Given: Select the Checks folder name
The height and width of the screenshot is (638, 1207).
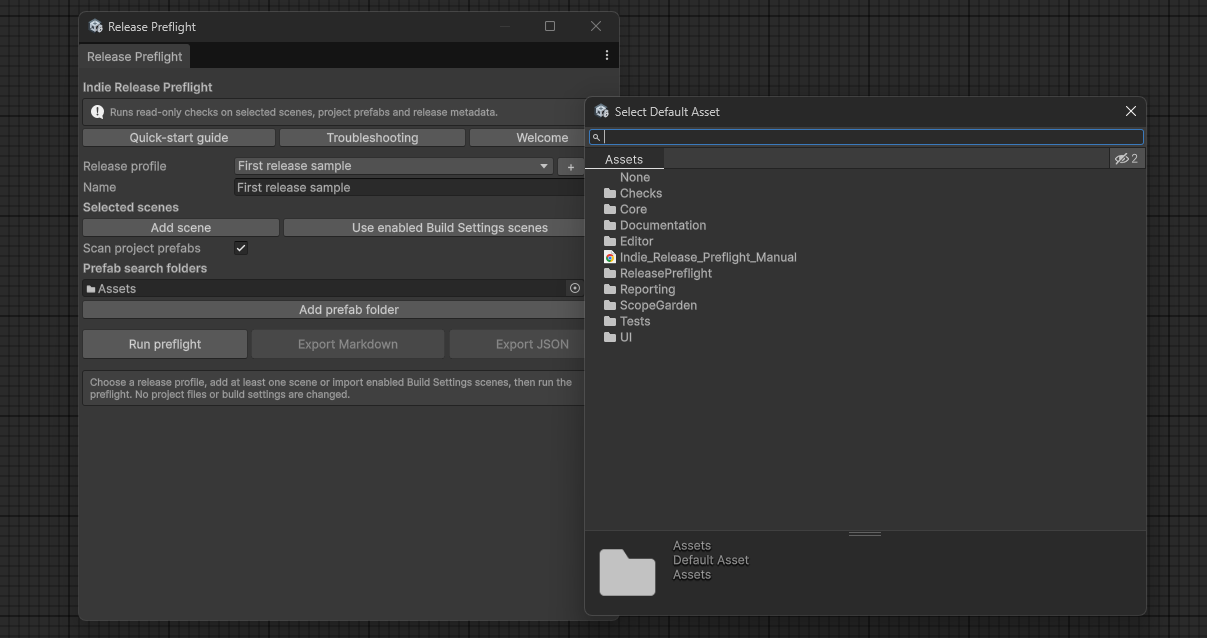Looking at the screenshot, I should [641, 194].
